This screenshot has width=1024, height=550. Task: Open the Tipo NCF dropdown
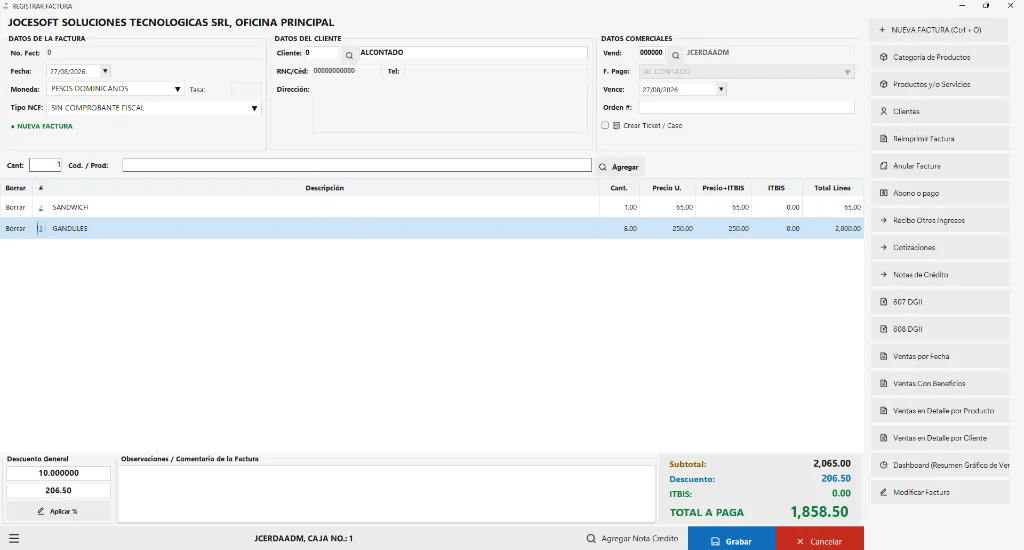[x=254, y=108]
